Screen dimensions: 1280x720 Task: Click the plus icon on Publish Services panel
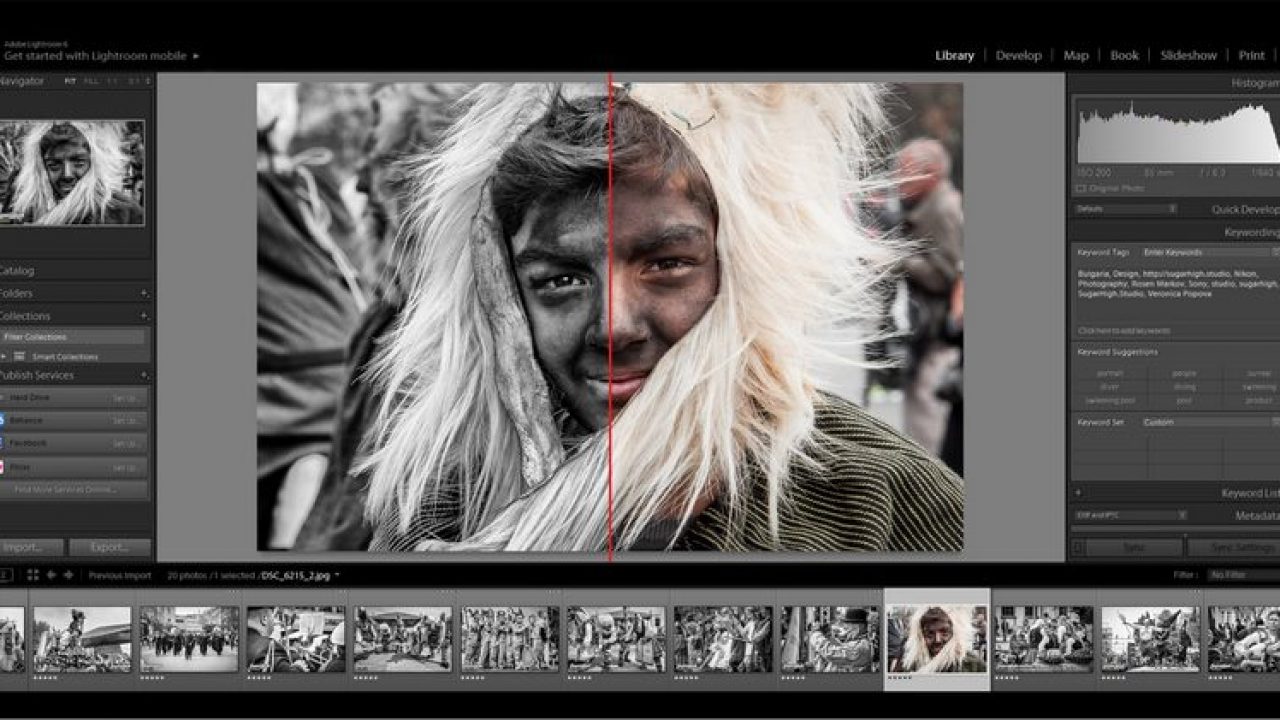[x=144, y=375]
